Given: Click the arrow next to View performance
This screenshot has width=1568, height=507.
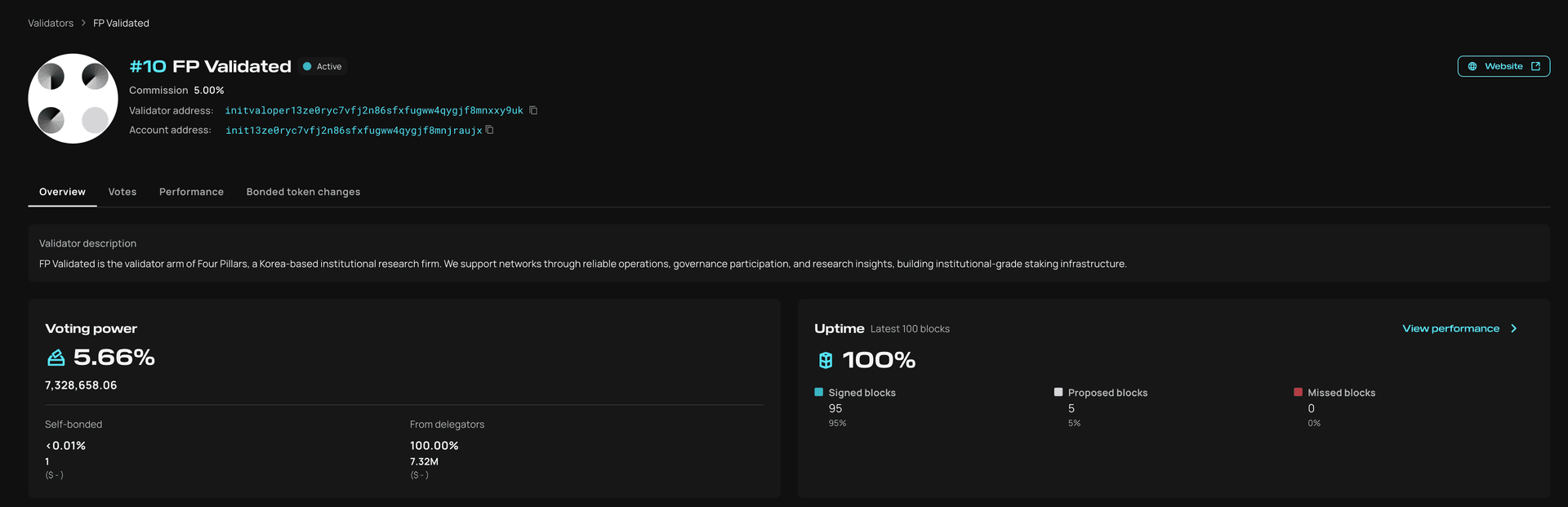Looking at the screenshot, I should coord(1513,328).
